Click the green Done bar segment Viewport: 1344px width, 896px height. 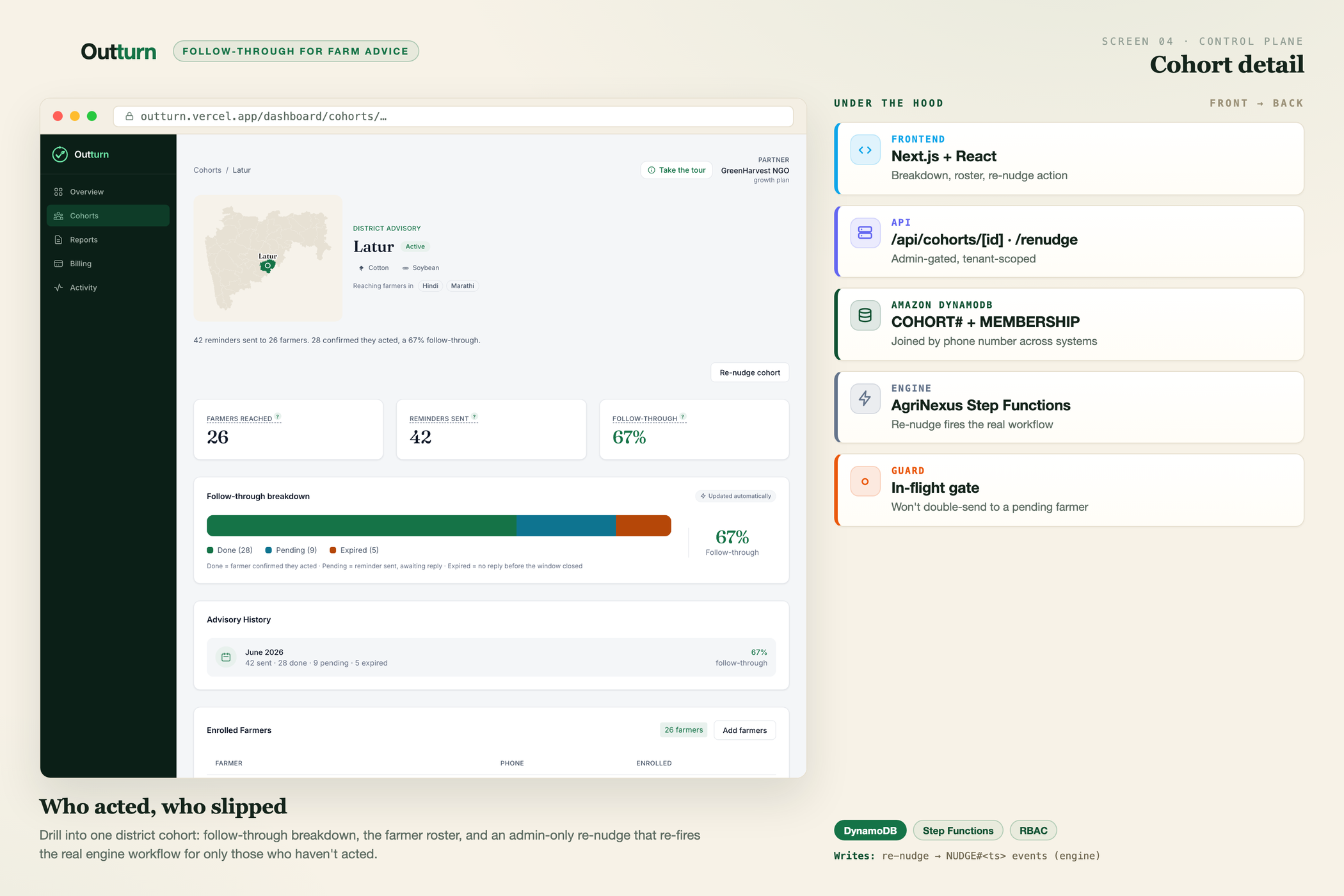tap(362, 525)
